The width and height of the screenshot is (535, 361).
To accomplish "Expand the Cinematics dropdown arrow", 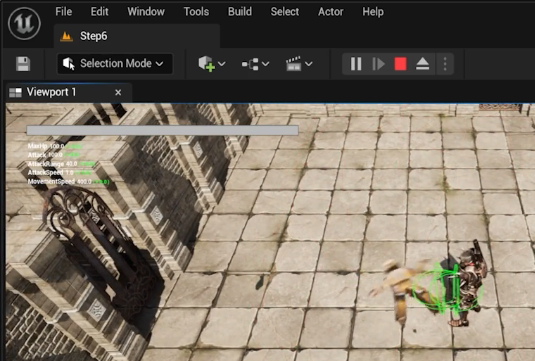I will pos(309,64).
